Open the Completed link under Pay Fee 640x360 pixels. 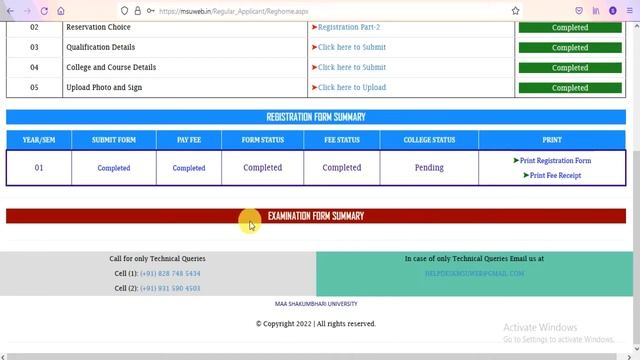[189, 168]
